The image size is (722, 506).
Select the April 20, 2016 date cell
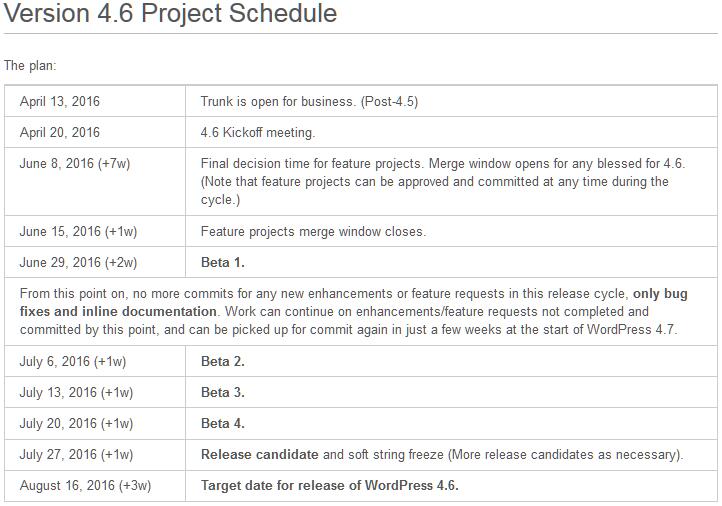(95, 132)
